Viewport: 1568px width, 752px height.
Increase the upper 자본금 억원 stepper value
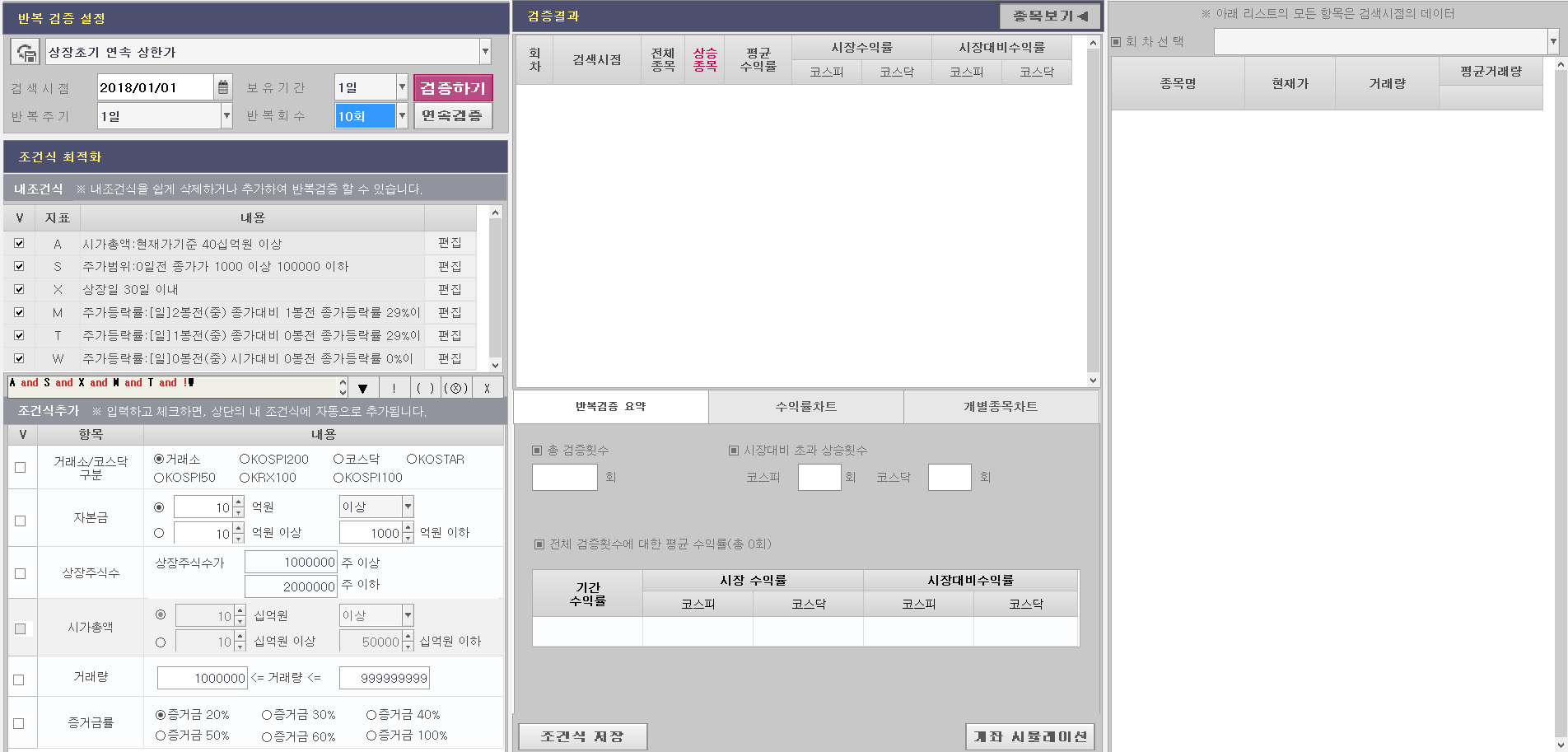239,502
